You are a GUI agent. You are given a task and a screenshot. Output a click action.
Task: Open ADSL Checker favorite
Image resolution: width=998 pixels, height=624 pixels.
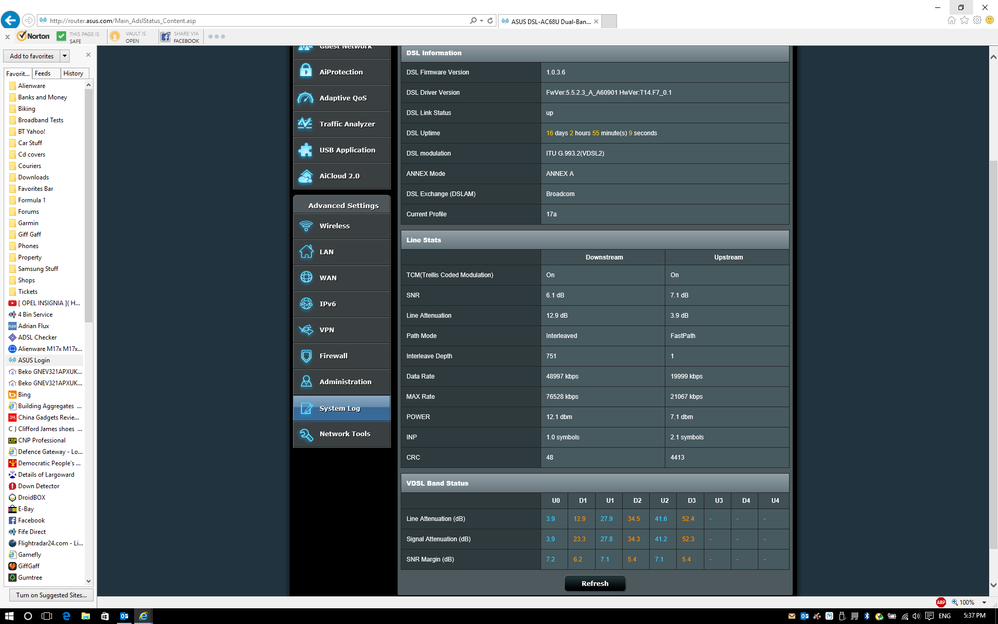(x=37, y=337)
